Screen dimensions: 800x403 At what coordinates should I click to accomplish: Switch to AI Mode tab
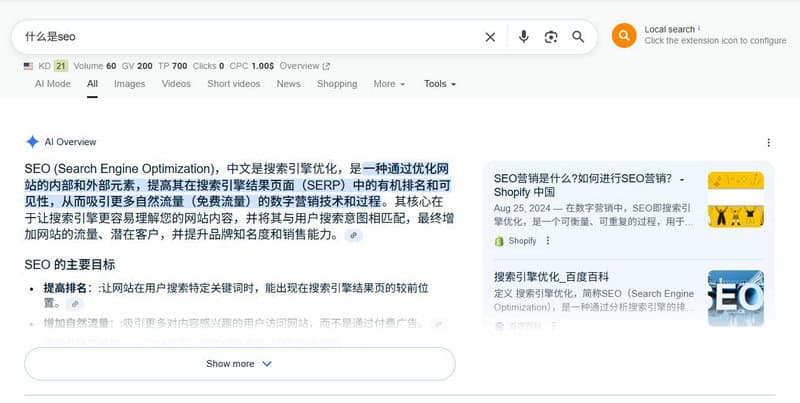[x=53, y=84]
